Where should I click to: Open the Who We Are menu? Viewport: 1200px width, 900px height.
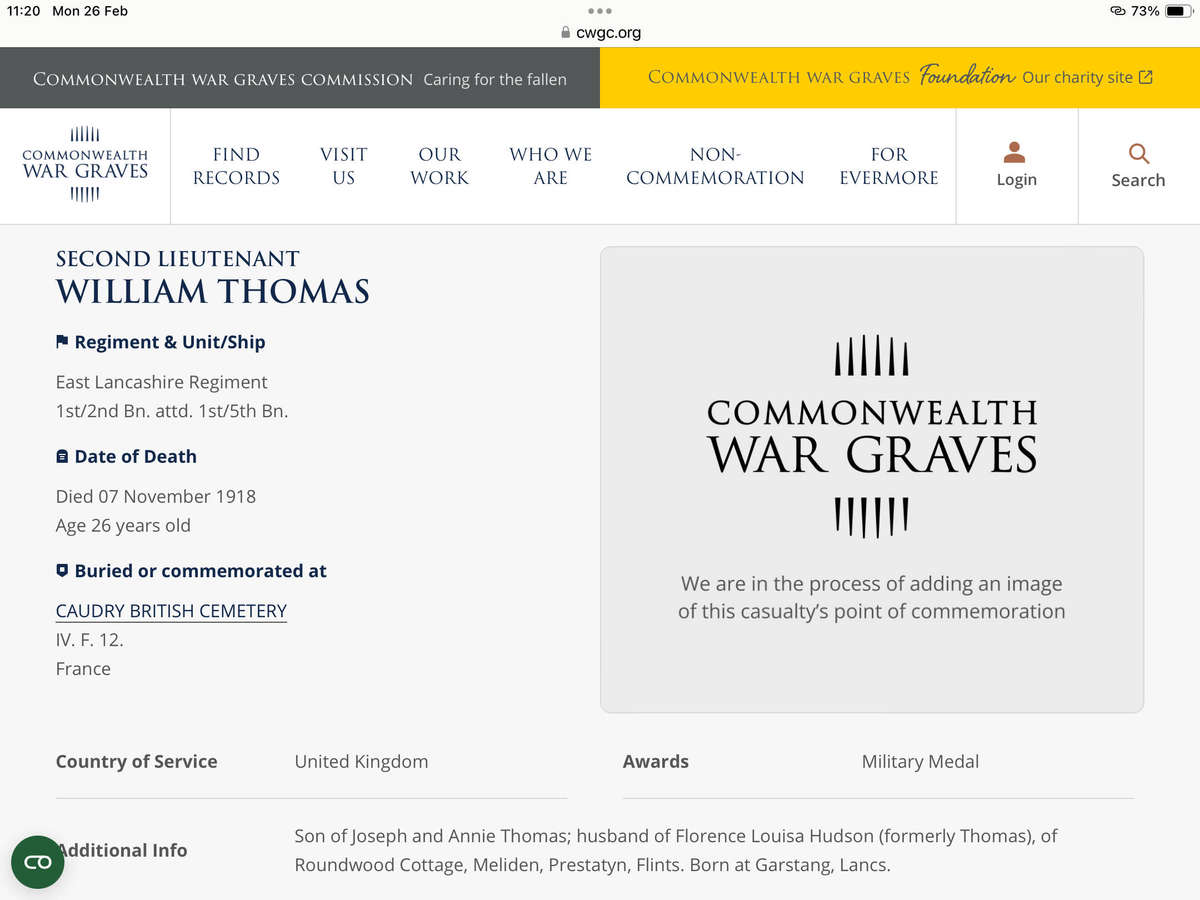(x=550, y=166)
